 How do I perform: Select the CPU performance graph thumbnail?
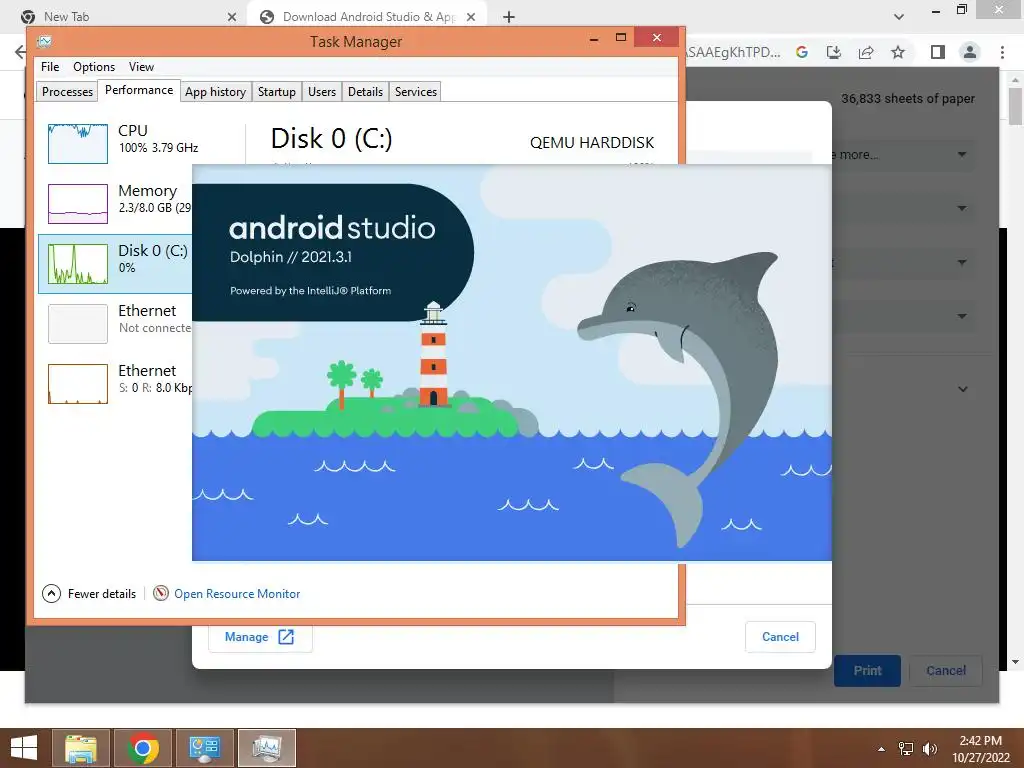point(78,144)
